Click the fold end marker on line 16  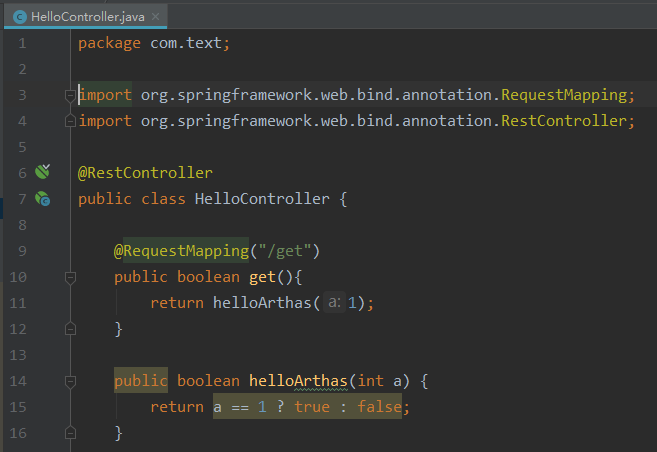[x=70, y=433]
